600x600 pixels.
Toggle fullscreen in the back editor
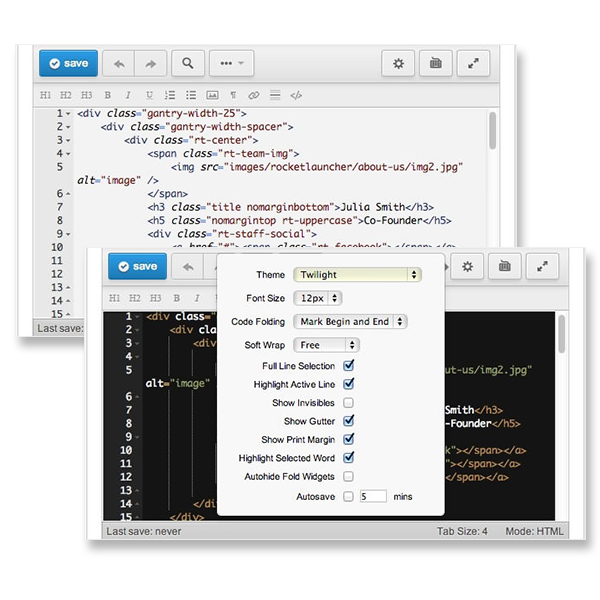(473, 63)
